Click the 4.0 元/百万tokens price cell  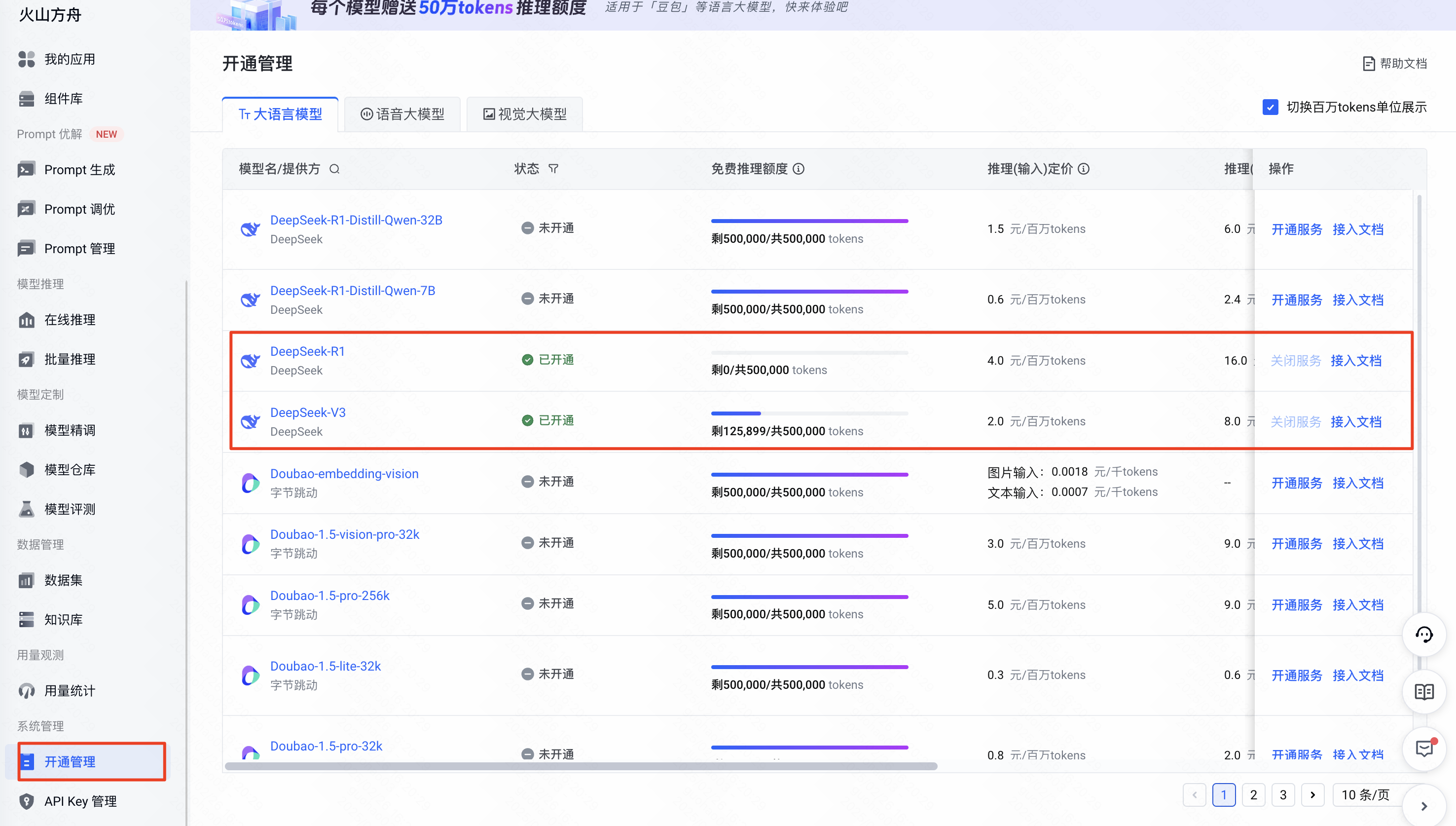1036,361
